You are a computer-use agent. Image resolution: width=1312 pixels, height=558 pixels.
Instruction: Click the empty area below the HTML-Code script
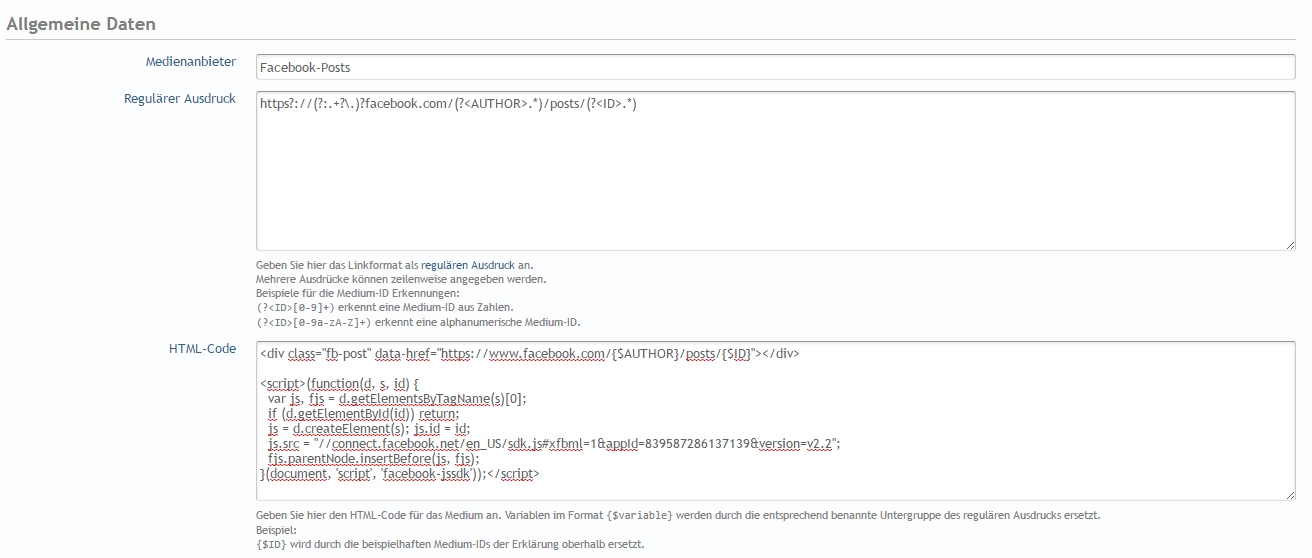coord(775,488)
